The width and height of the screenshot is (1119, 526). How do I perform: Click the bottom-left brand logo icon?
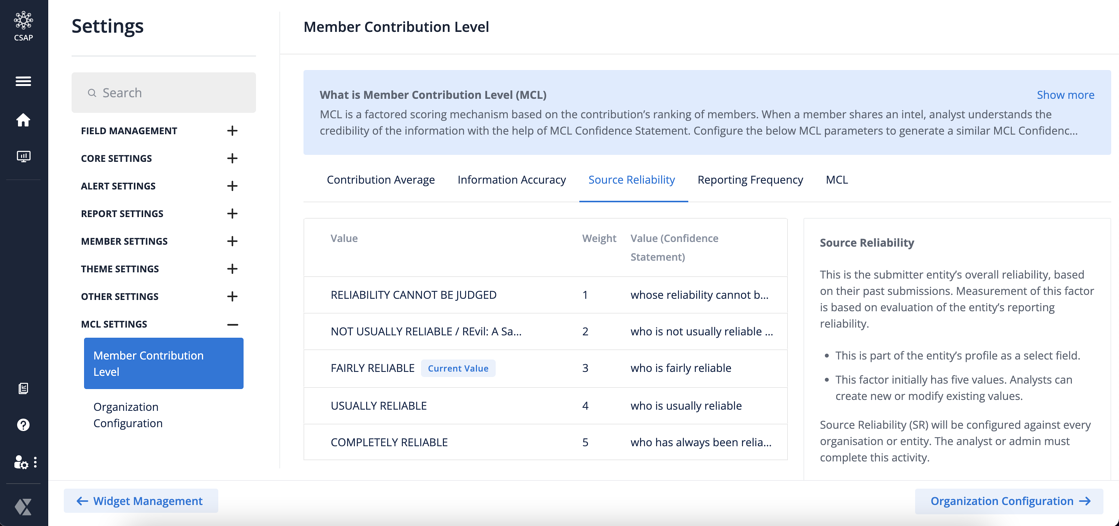tap(23, 507)
